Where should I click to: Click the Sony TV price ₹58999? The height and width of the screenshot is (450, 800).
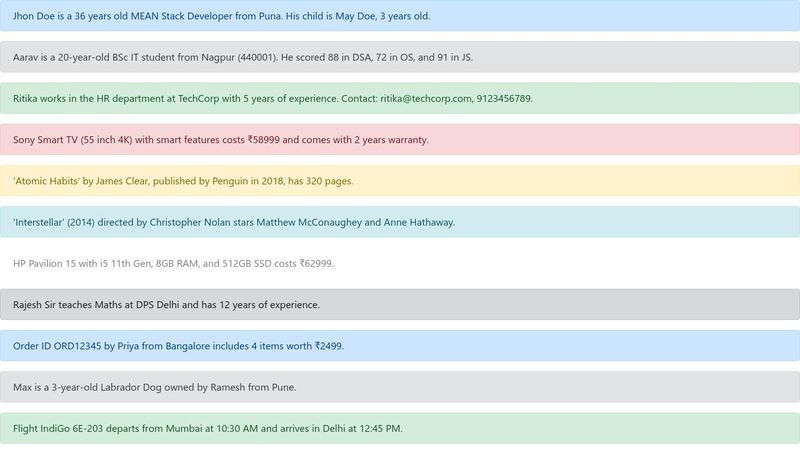click(265, 140)
